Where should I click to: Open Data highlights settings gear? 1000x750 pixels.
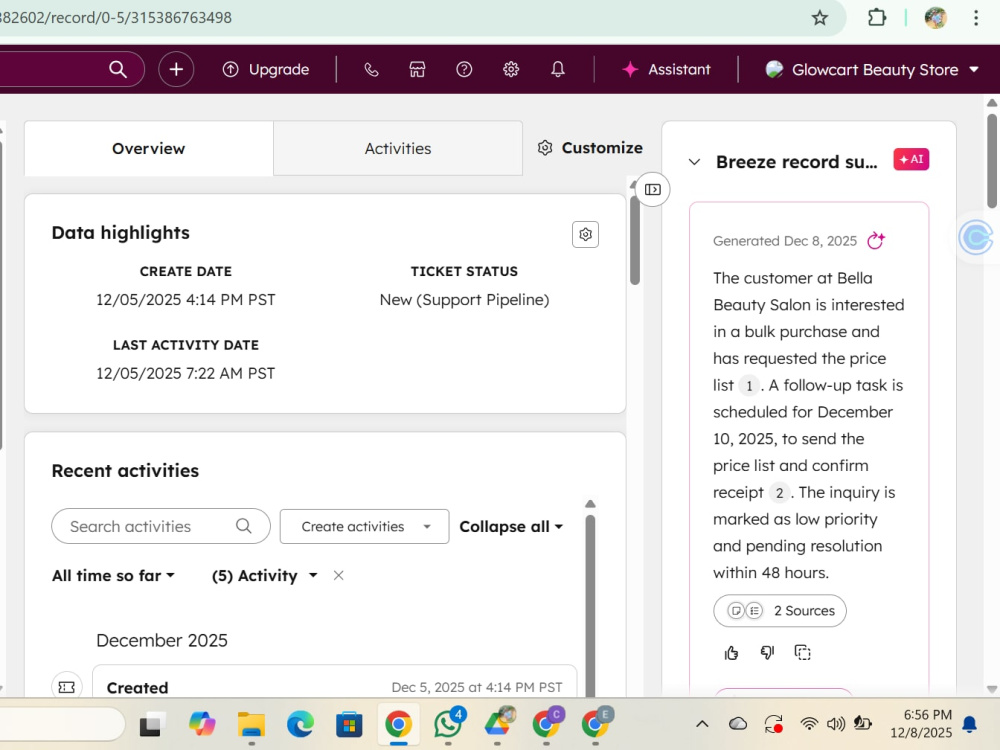coord(585,235)
